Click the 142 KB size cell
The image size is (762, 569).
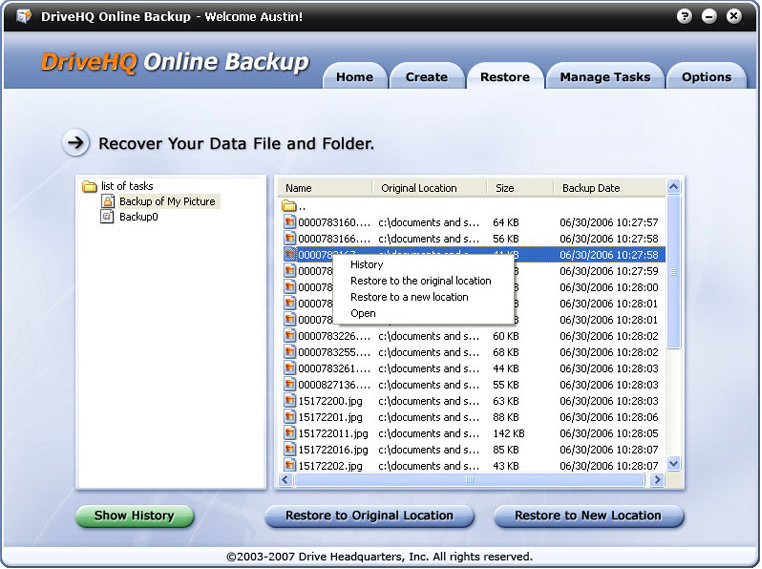point(509,433)
